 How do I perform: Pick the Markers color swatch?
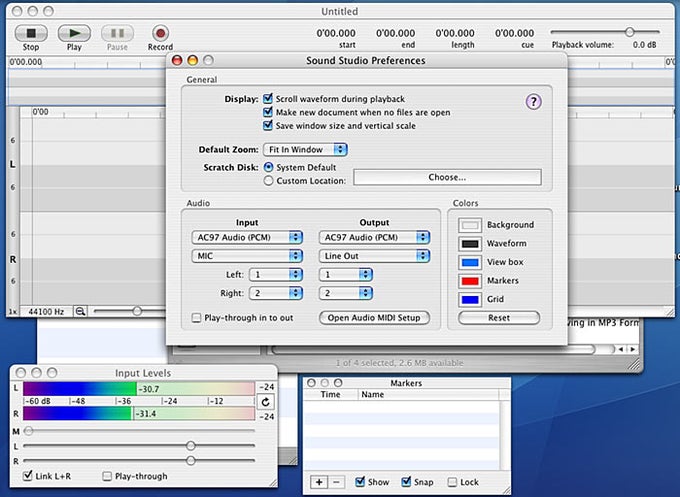coord(470,281)
